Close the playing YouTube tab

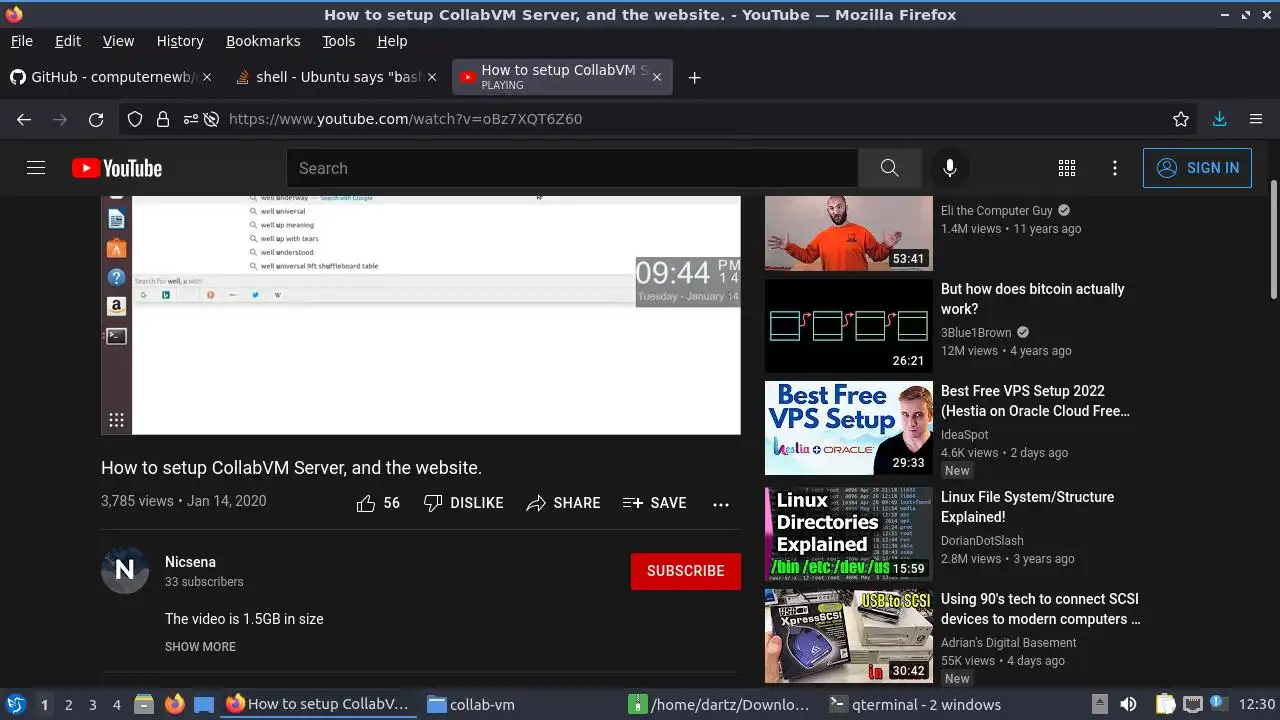tap(656, 78)
